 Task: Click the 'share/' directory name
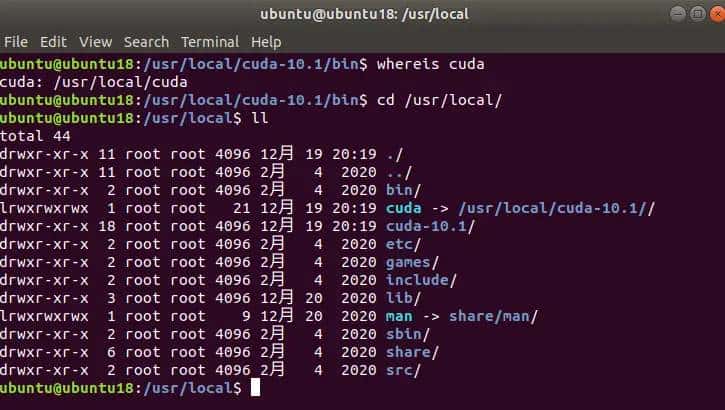click(x=412, y=352)
